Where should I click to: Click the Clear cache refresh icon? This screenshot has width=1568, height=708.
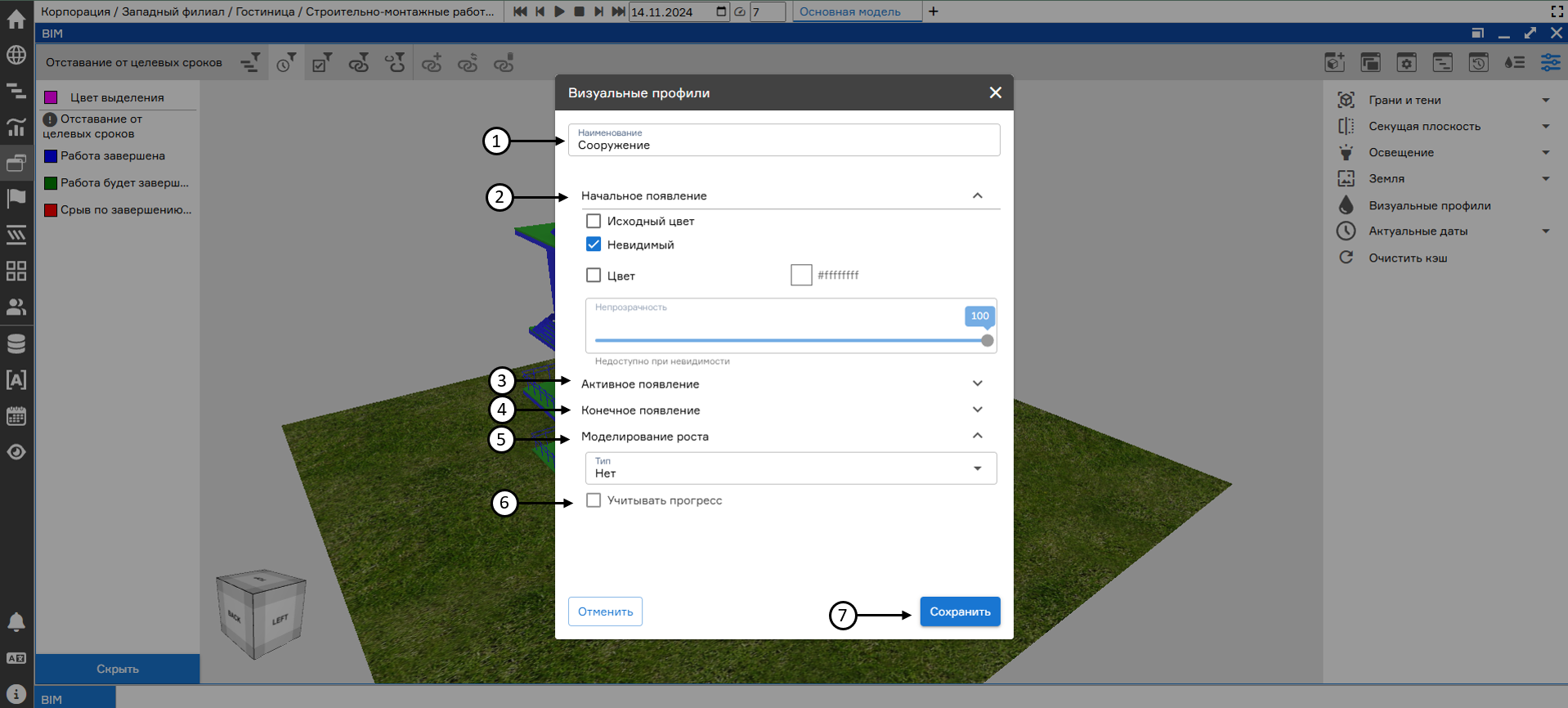click(x=1346, y=258)
